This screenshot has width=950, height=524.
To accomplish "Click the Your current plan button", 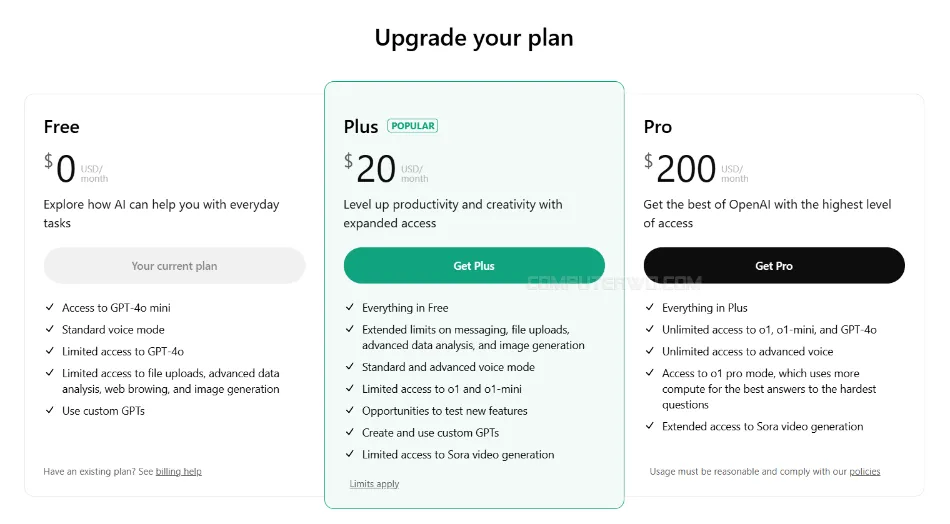I will tap(174, 265).
